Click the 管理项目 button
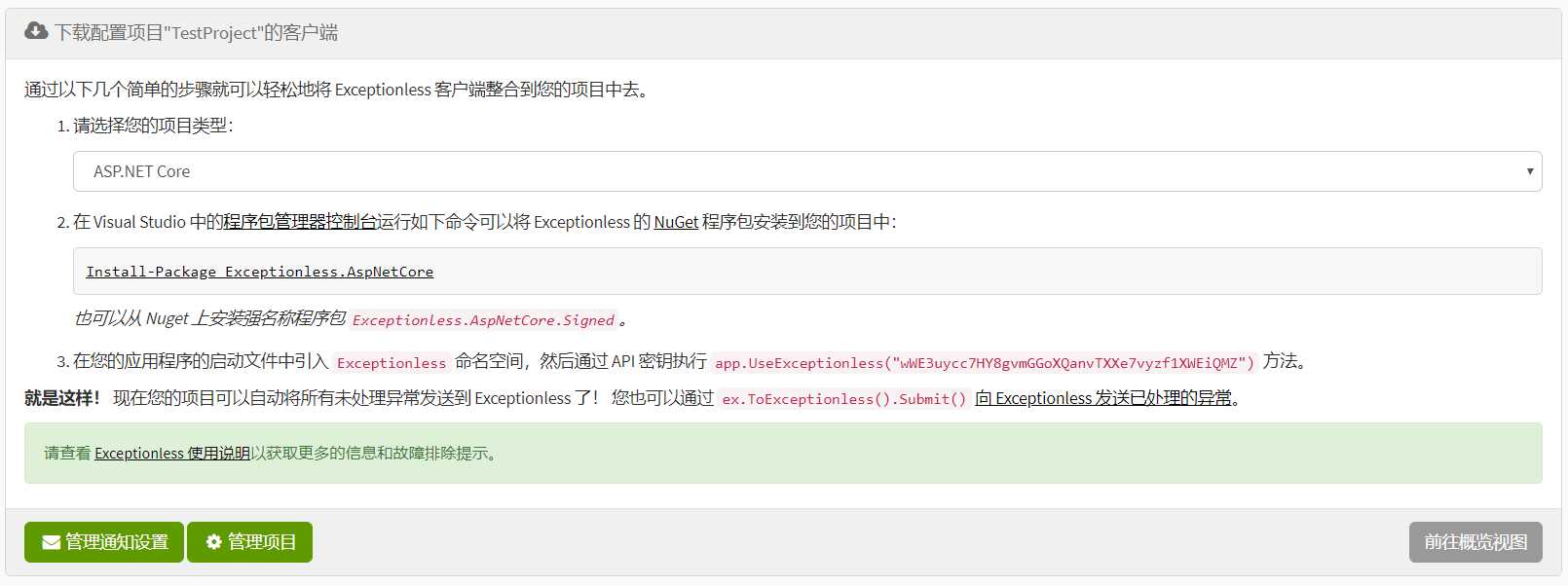Screen dimensions: 1568x586 (x=249, y=542)
